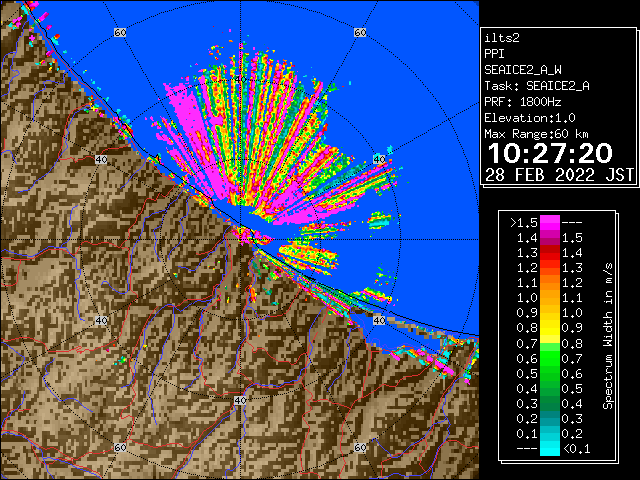Viewport: 640px width, 480px height.
Task: Click the magenta swatch beside >1.5 in legend
Action: point(550,223)
